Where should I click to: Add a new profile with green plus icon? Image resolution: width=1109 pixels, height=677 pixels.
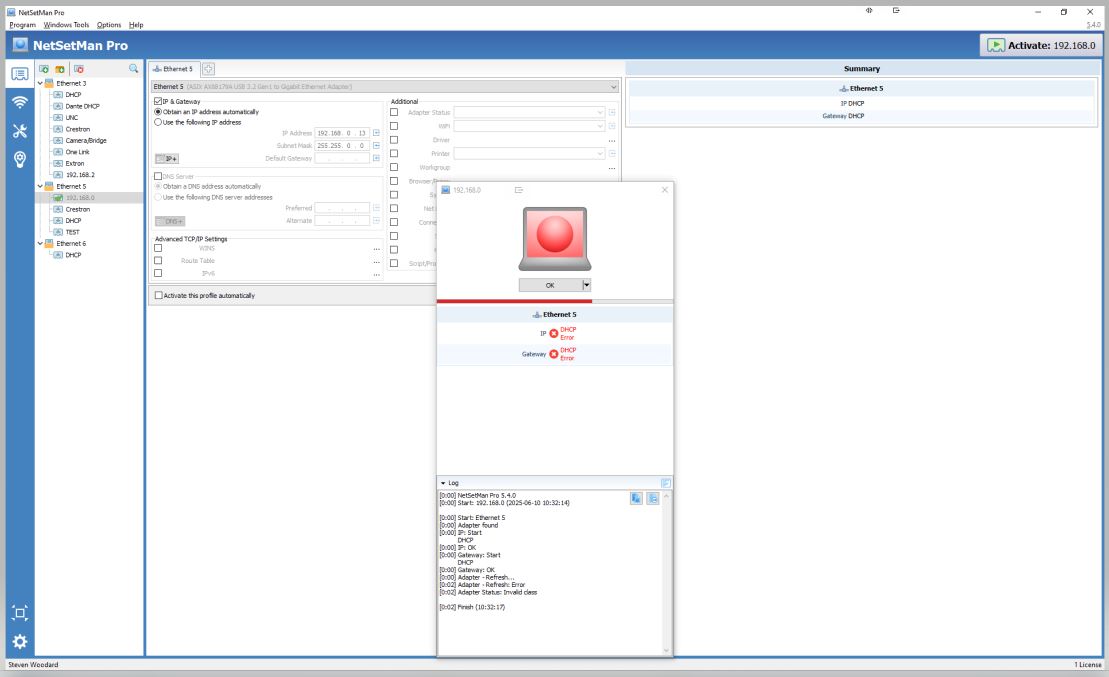click(x=44, y=69)
